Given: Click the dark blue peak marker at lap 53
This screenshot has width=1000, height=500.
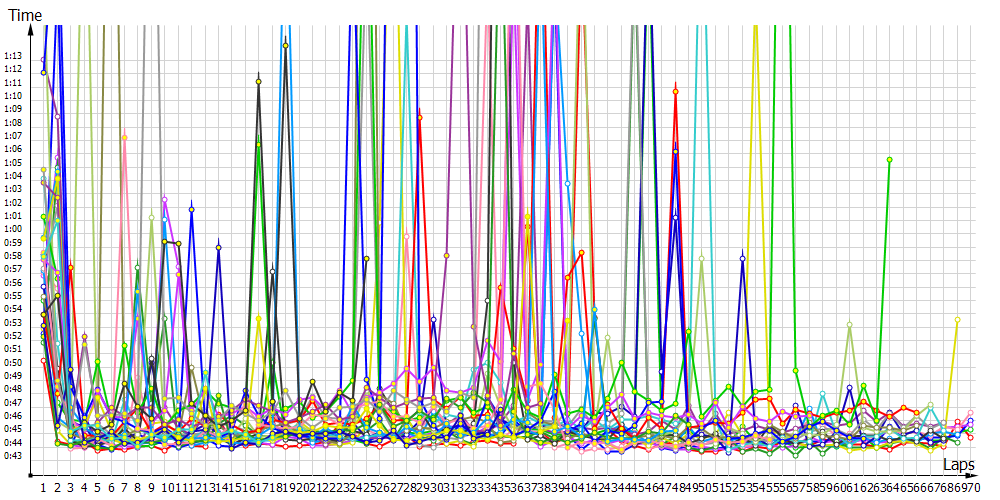Looking at the screenshot, I should [x=742, y=258].
